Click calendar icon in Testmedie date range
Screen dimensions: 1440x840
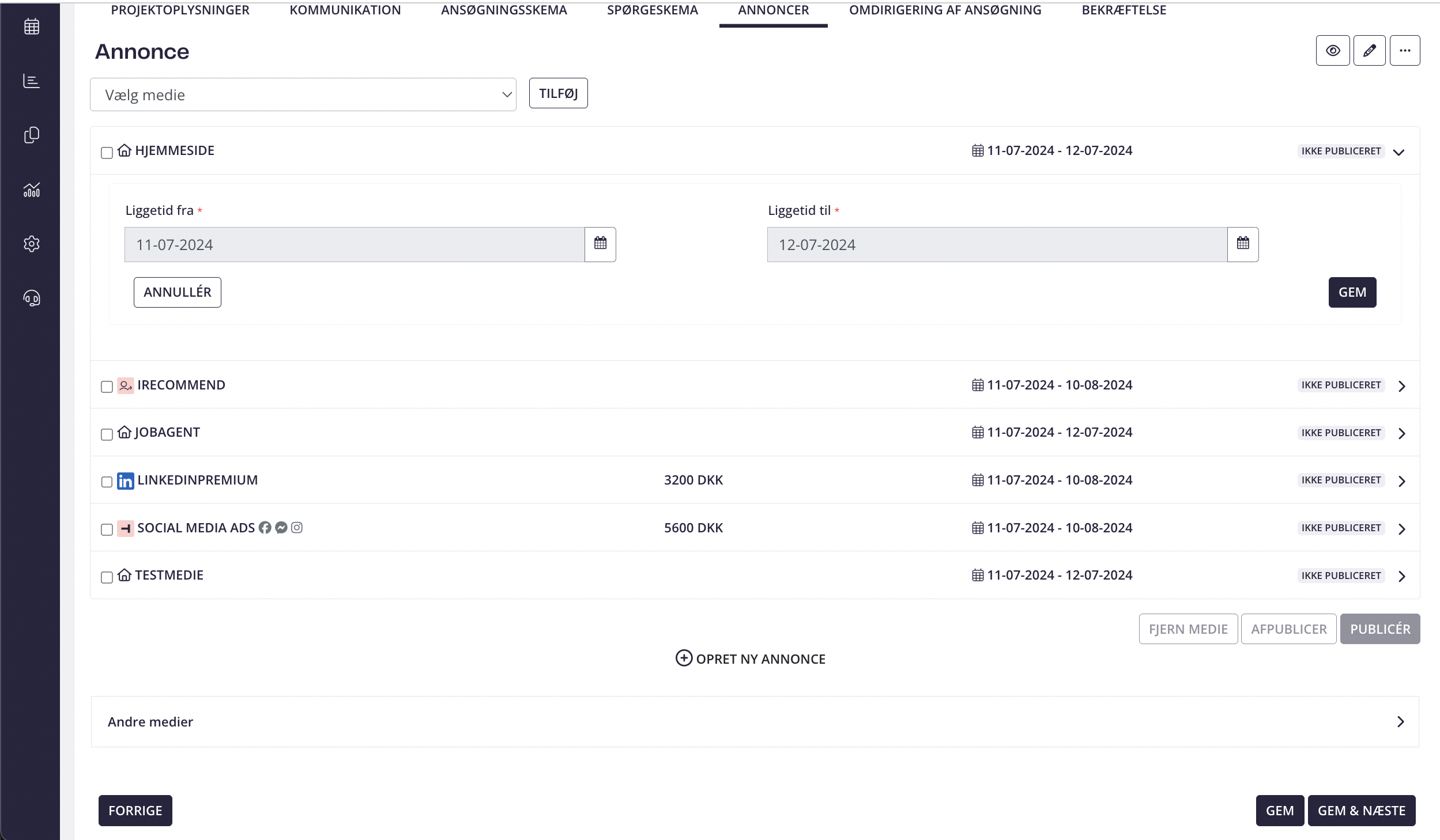(x=978, y=575)
